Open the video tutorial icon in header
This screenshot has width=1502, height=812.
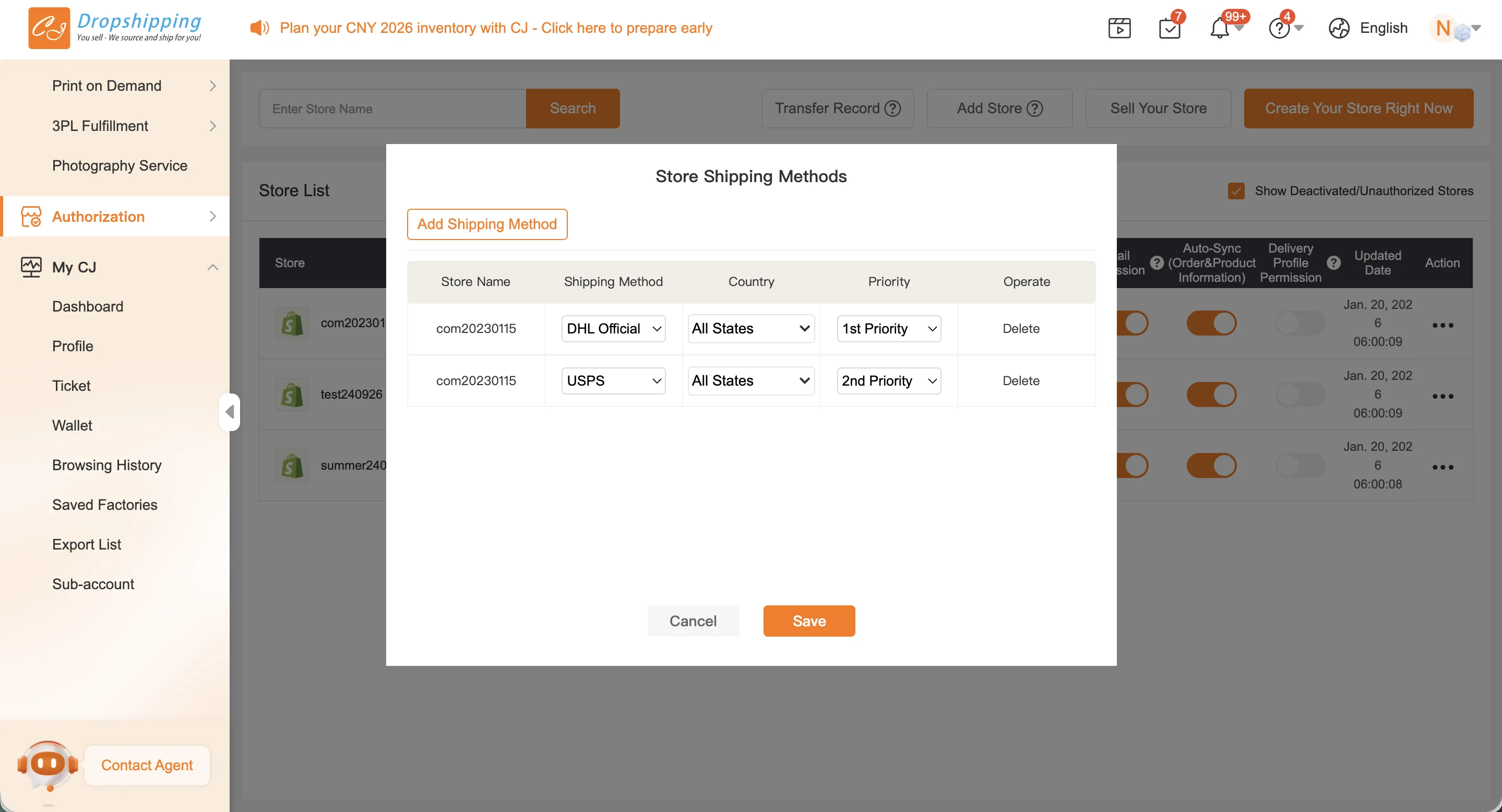pyautogui.click(x=1119, y=28)
